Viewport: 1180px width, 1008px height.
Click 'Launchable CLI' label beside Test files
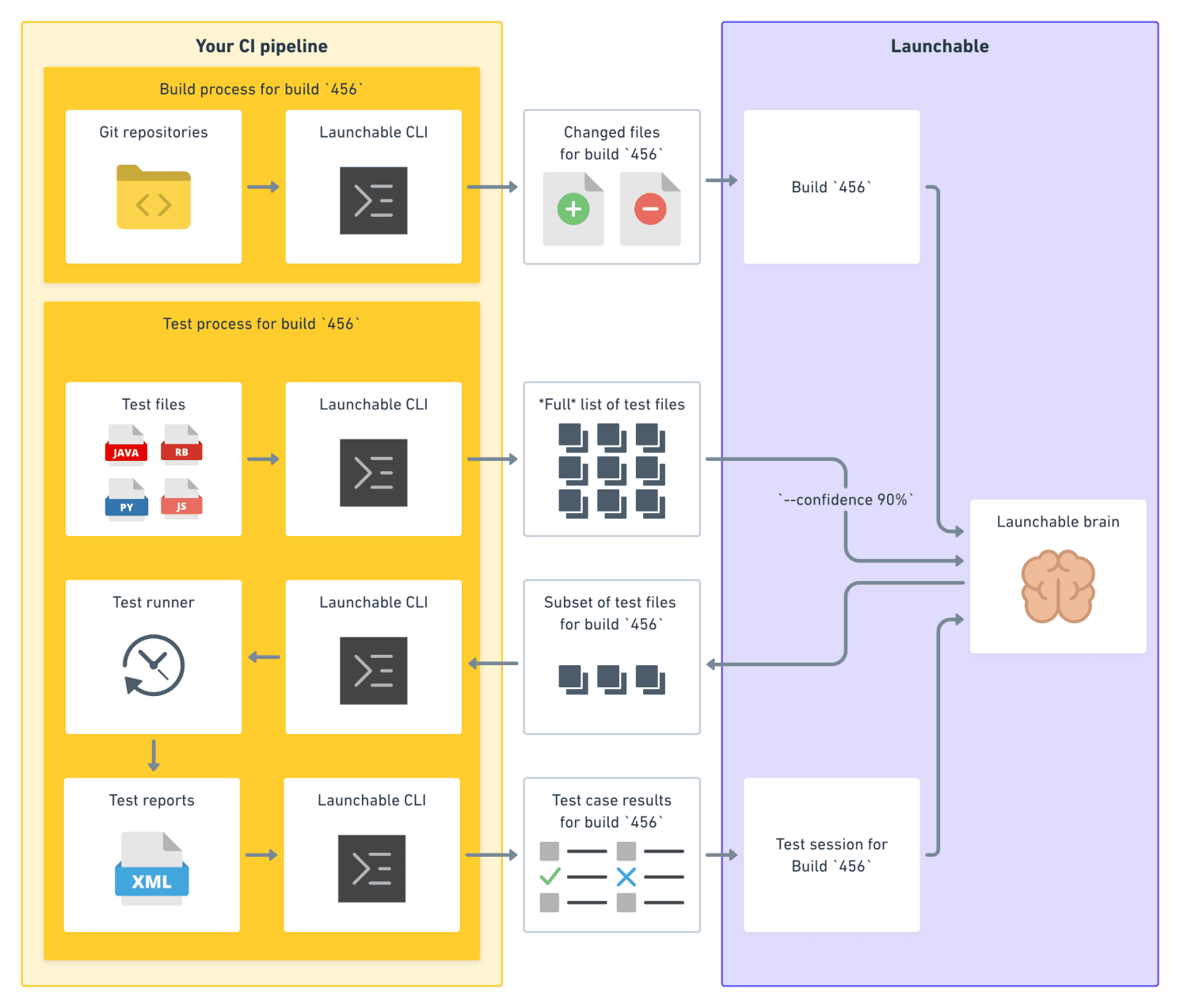(374, 405)
